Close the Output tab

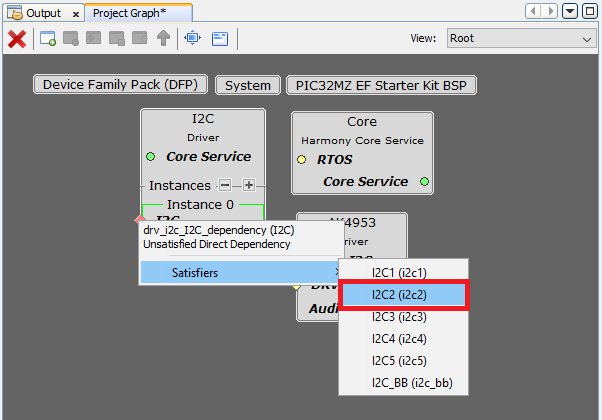click(x=75, y=13)
